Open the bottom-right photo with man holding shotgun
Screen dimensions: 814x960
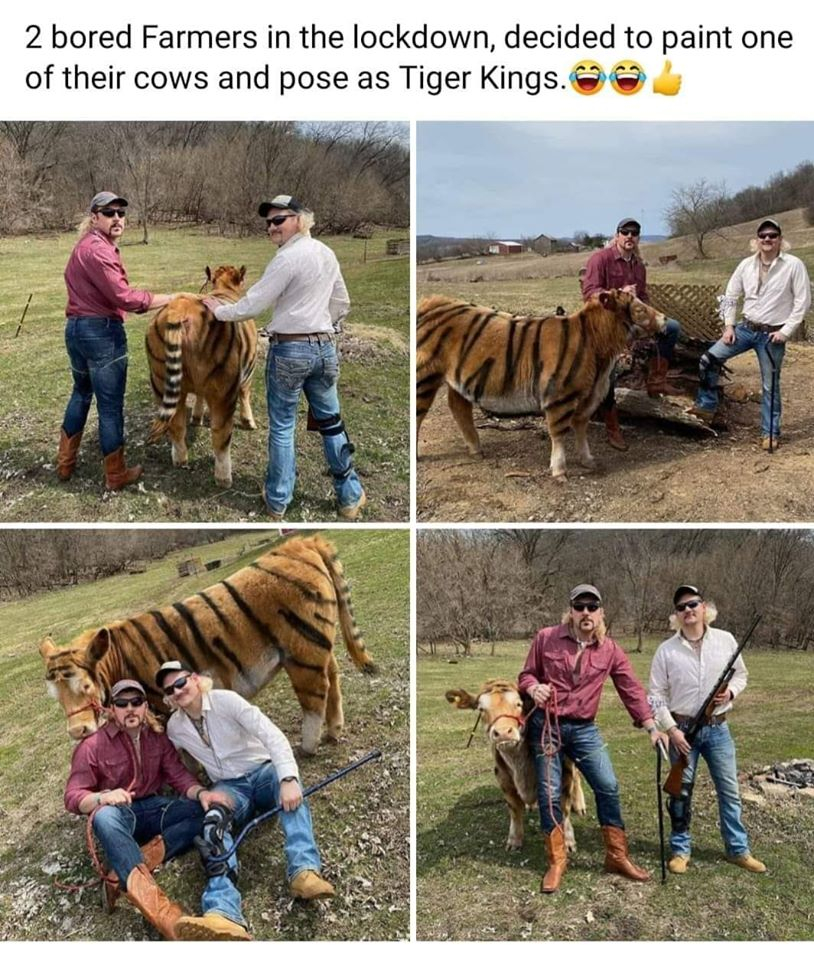coord(615,735)
